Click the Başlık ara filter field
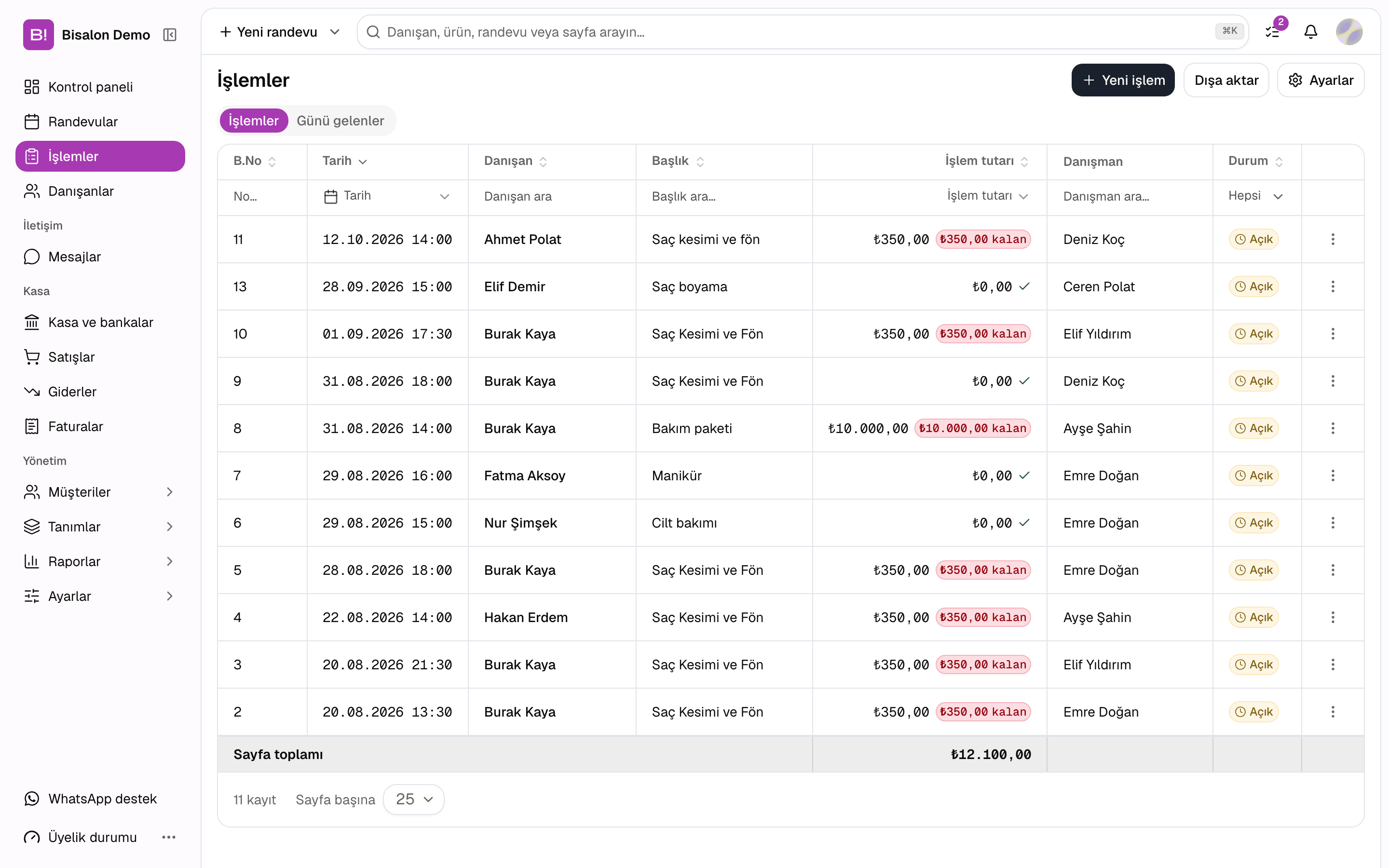 point(724,196)
